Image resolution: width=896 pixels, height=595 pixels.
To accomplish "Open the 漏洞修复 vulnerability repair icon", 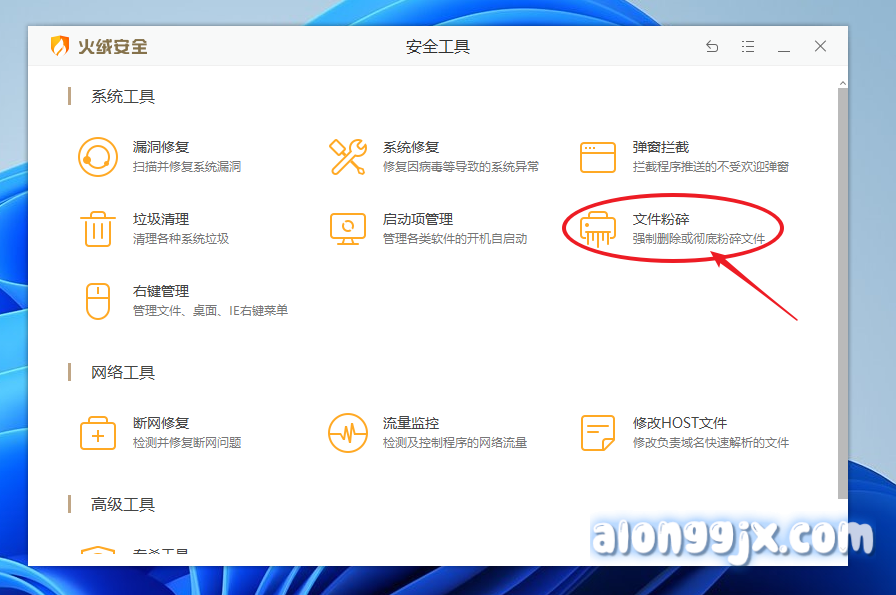I will 98,157.
